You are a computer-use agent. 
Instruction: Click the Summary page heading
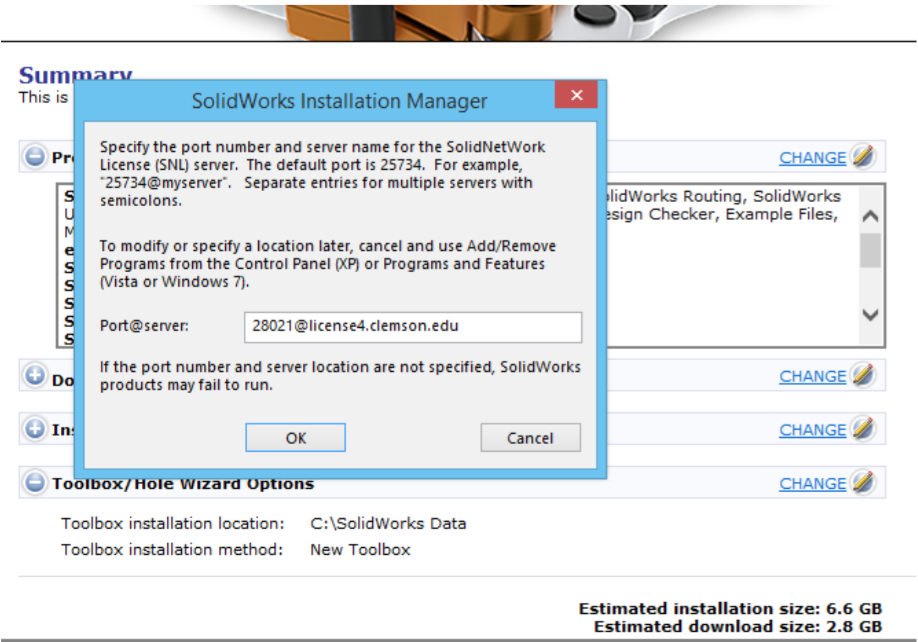(75, 74)
